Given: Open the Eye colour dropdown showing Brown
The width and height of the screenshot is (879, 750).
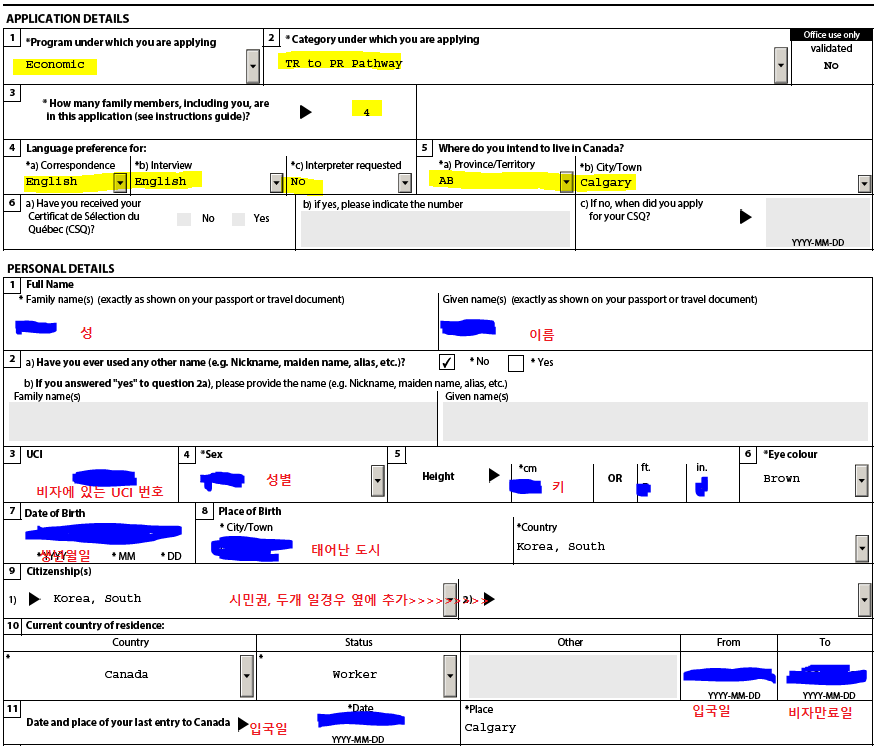Looking at the screenshot, I should point(862,481).
